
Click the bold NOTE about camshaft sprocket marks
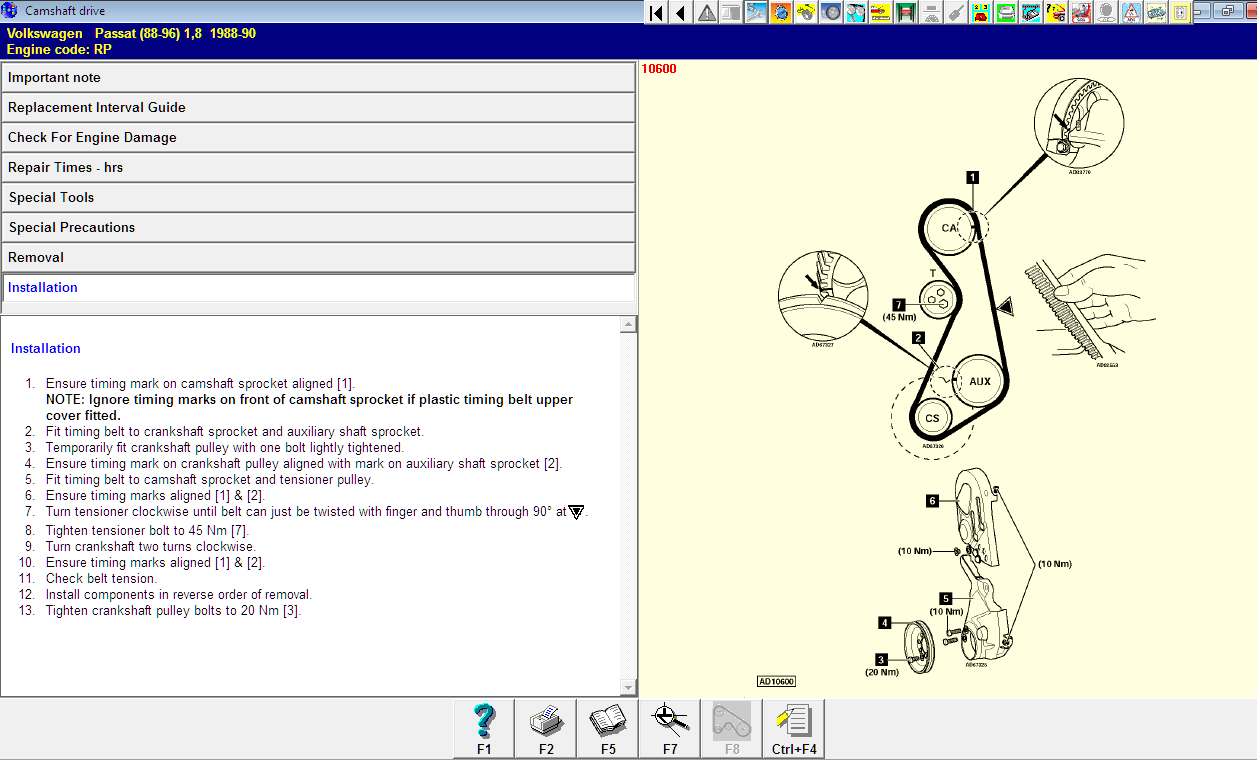point(309,407)
